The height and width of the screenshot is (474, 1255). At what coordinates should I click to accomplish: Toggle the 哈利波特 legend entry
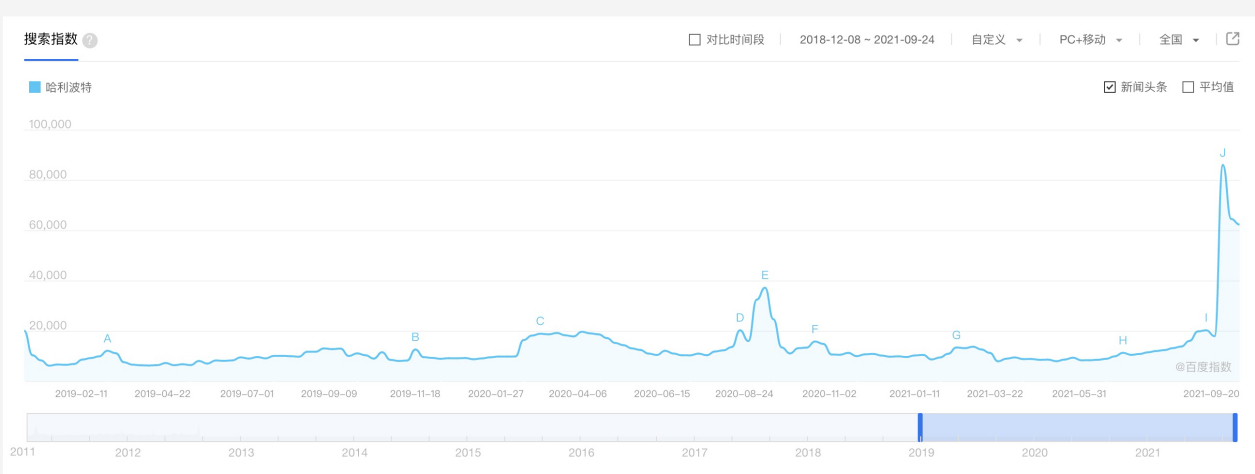click(x=61, y=87)
